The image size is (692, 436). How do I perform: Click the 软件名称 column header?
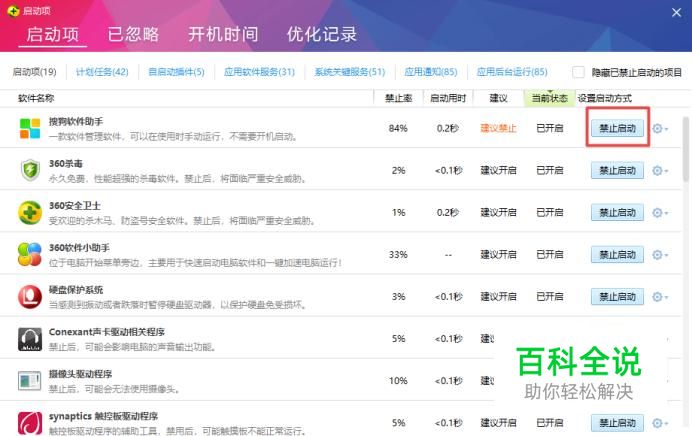pos(36,98)
